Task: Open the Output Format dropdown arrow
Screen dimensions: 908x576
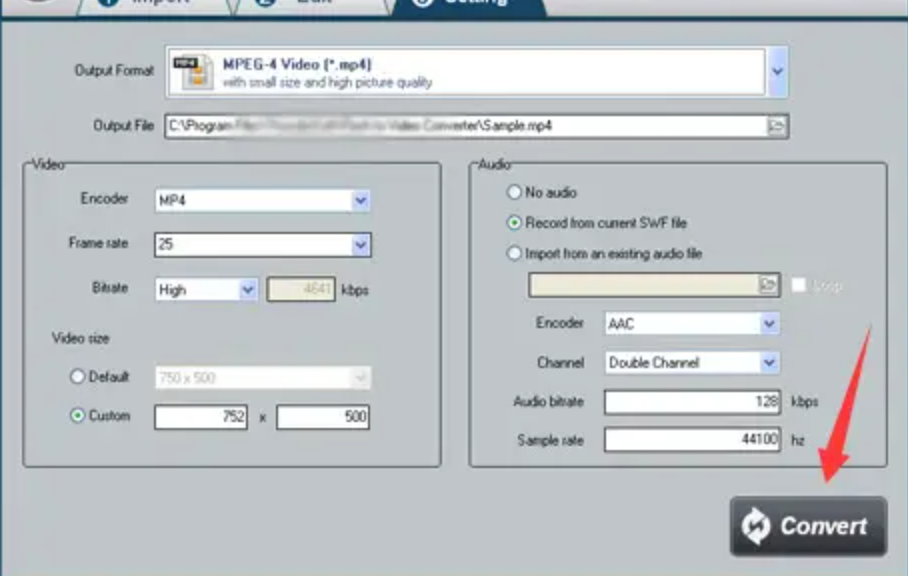Action: pos(777,72)
